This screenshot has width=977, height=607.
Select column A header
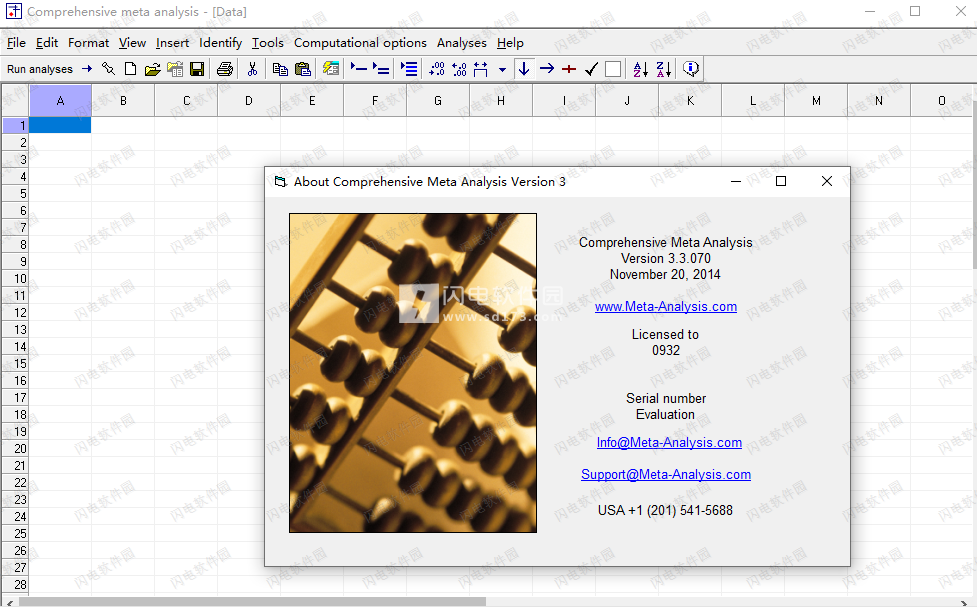click(60, 100)
